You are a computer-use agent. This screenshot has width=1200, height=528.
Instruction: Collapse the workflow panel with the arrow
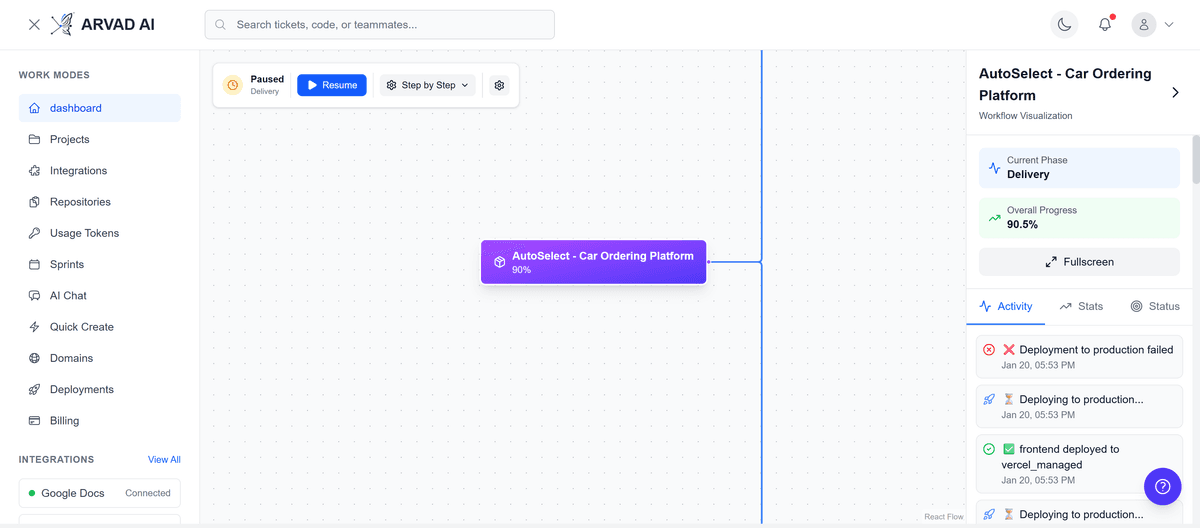[1175, 93]
